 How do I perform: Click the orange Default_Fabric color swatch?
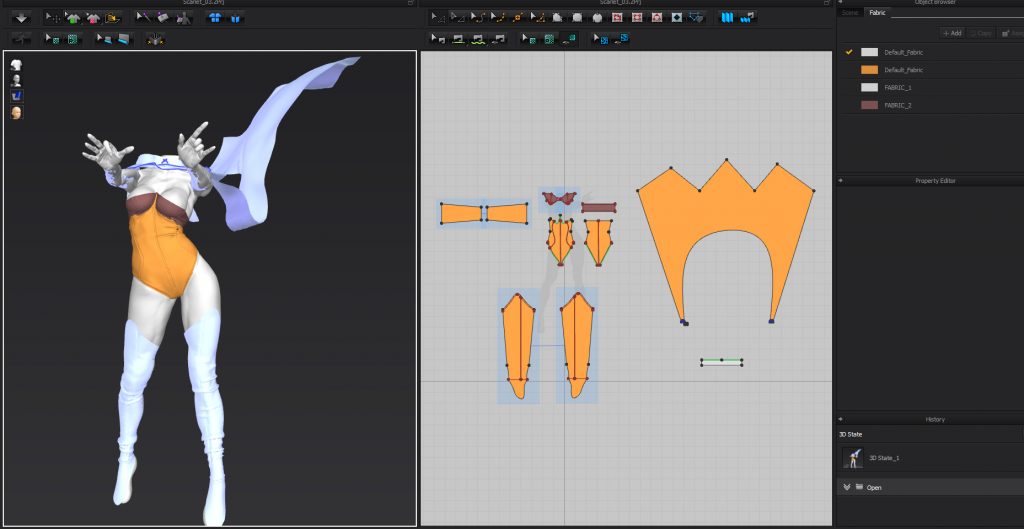point(869,69)
